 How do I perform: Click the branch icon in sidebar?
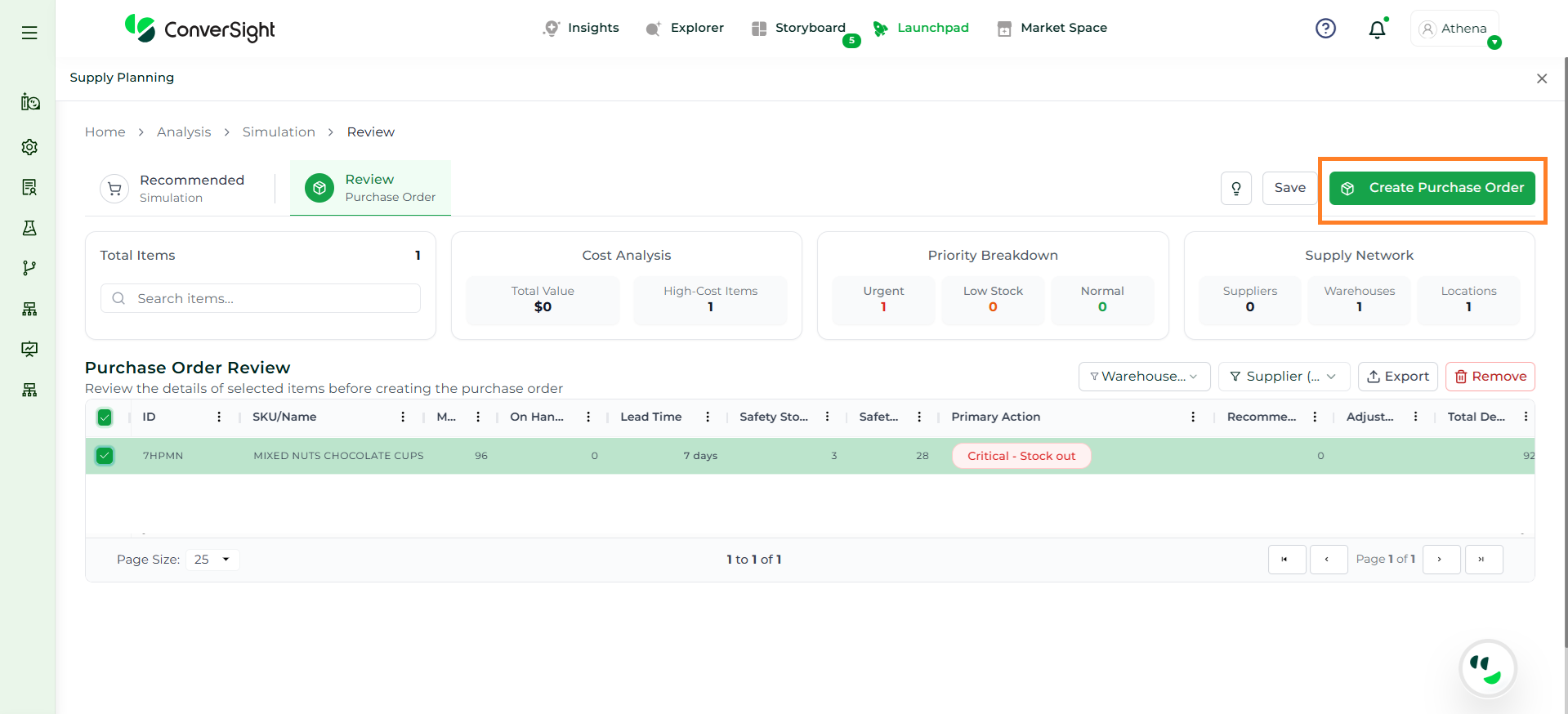[x=29, y=268]
